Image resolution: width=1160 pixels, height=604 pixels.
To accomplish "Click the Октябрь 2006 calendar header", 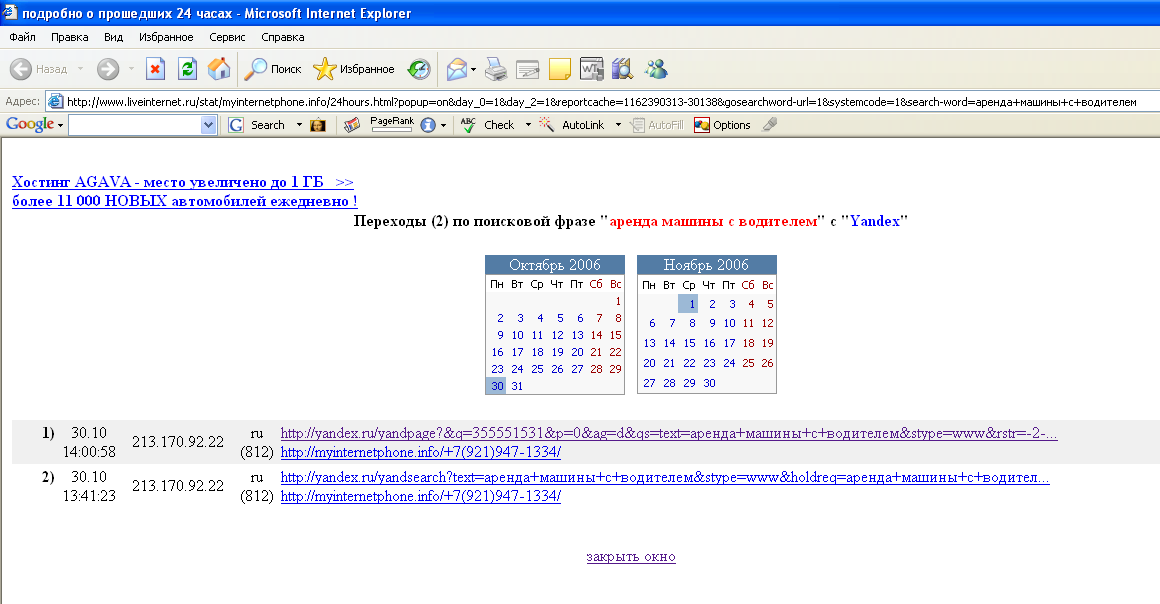I will click(x=555, y=265).
